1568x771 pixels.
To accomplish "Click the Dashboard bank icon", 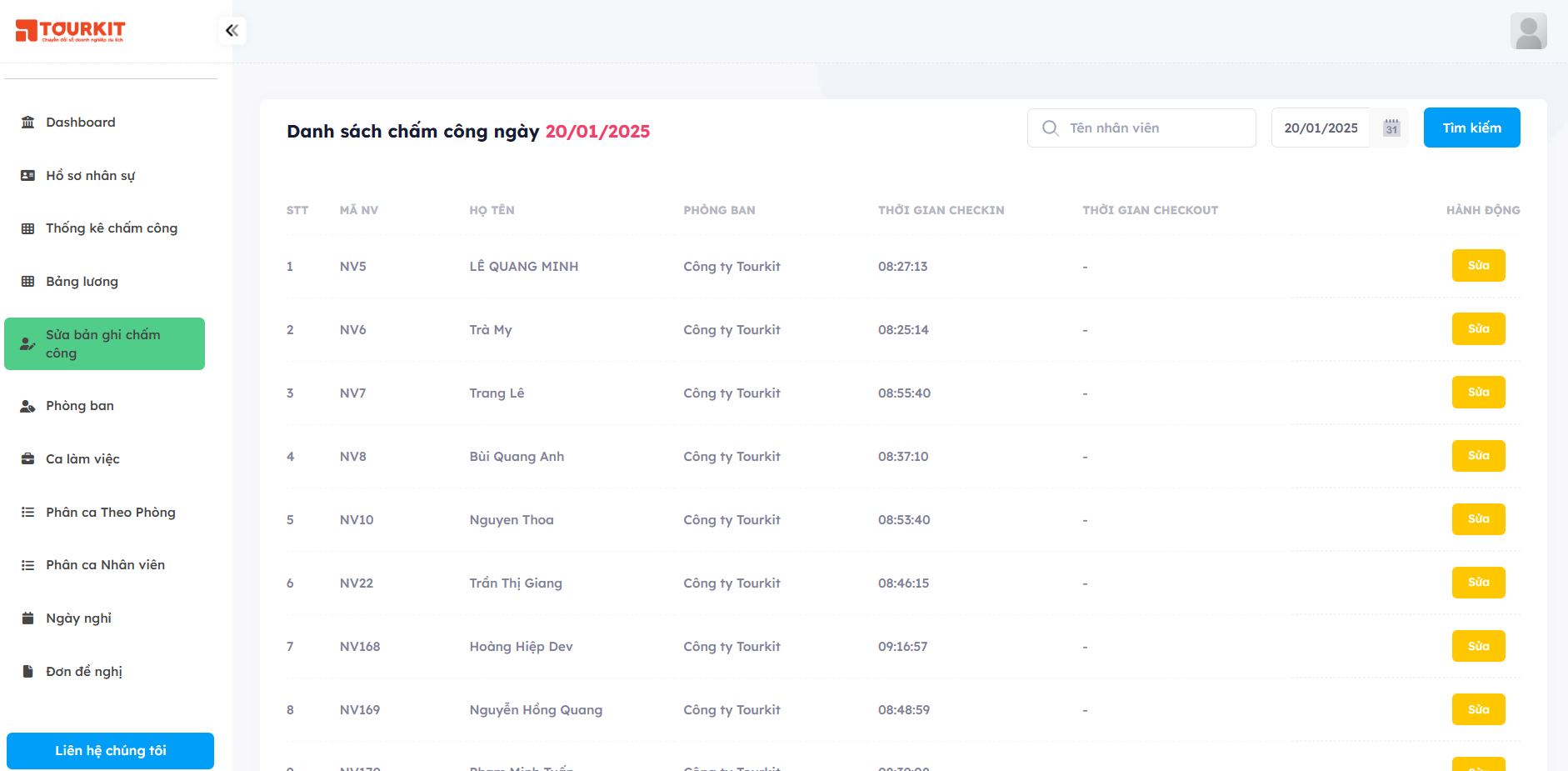I will (27, 123).
